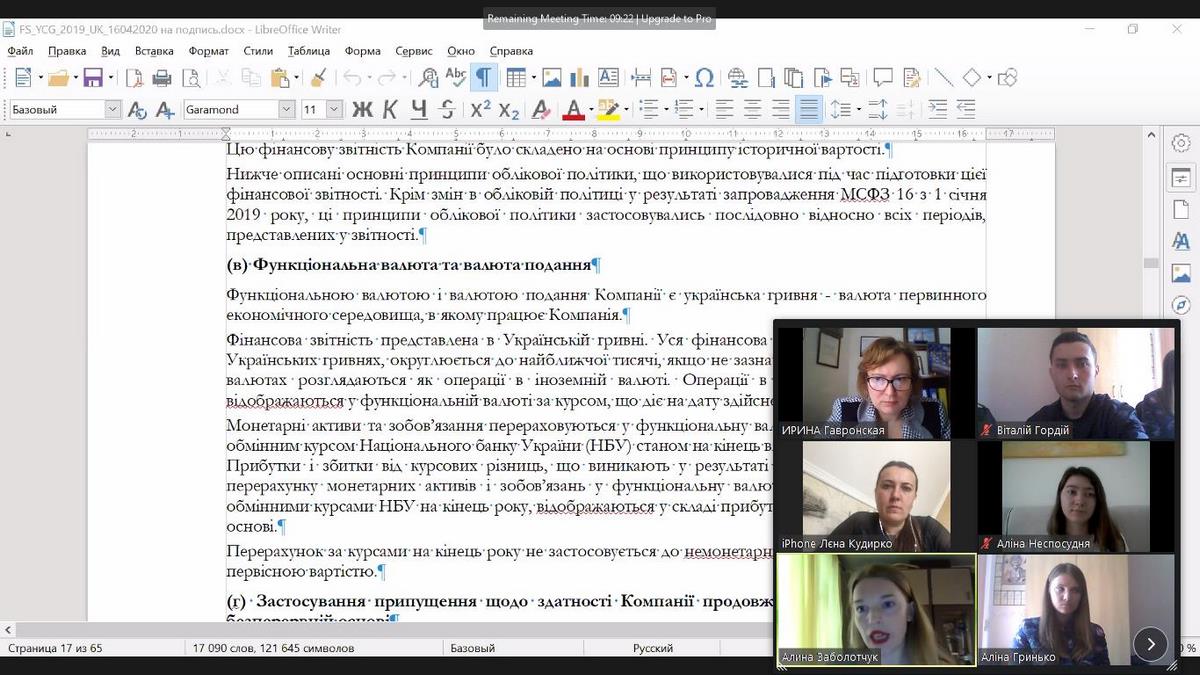Click Upgrade to Pro link
1200x675 pixels.
point(676,18)
